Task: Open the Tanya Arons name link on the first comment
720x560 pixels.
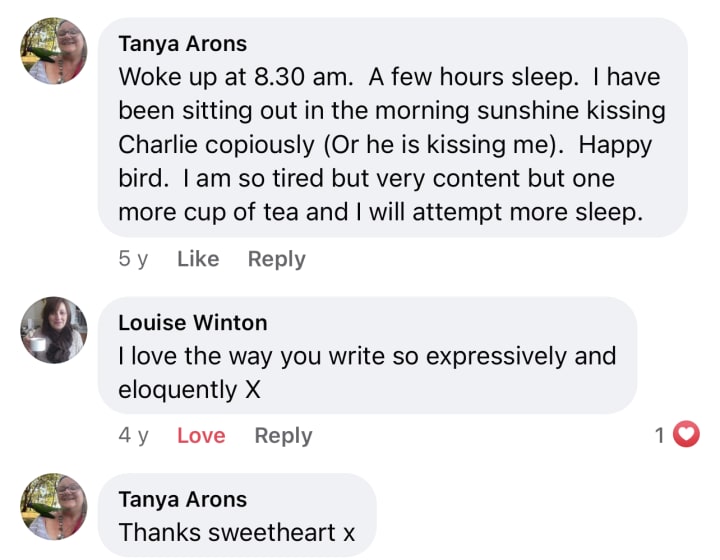Action: (x=182, y=43)
